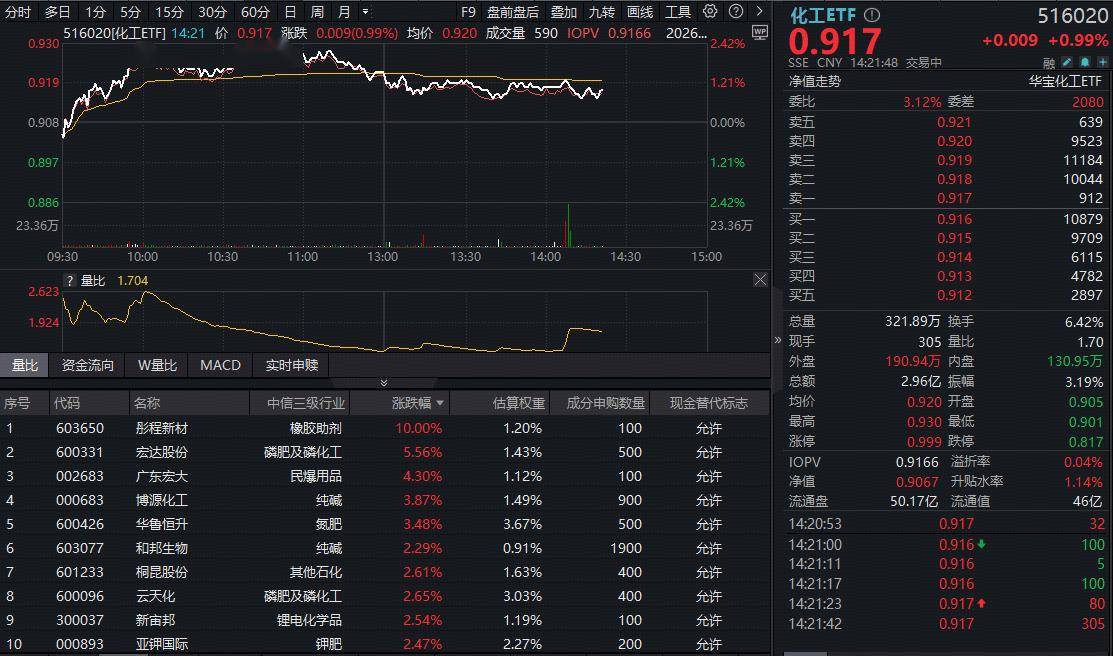Select the 量比 indicator tab

(24, 365)
